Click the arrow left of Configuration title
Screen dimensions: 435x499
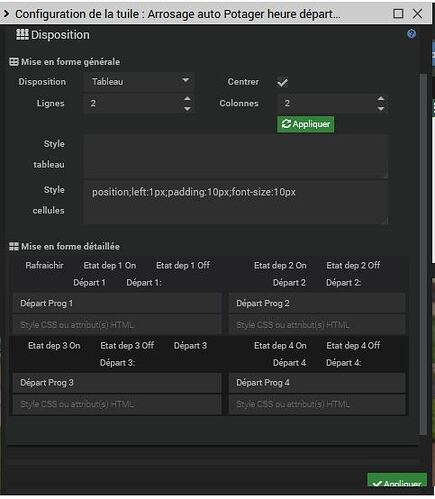(6, 14)
